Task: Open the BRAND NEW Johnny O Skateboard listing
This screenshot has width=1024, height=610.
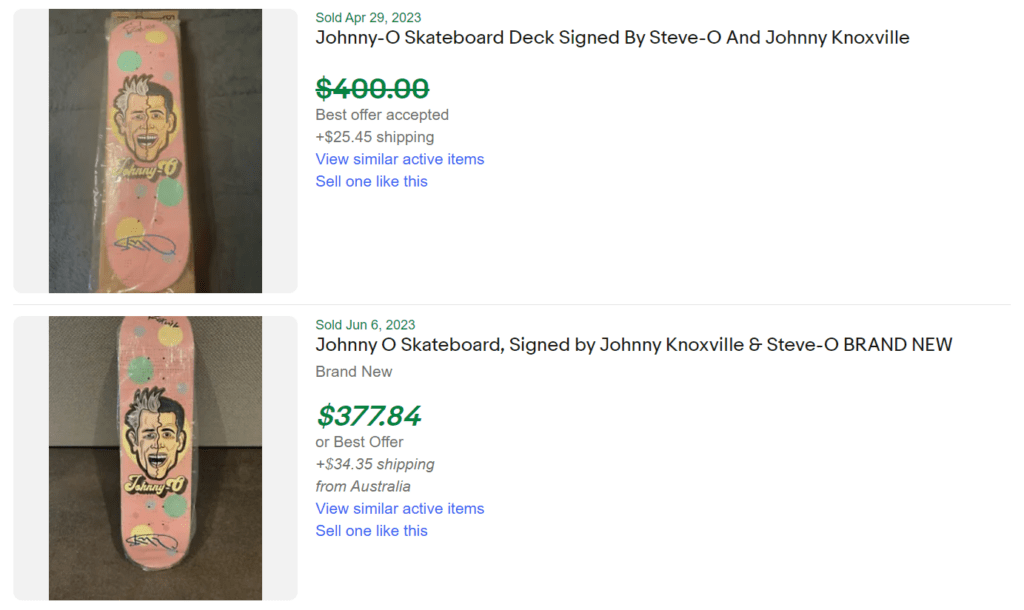Action: pos(633,344)
